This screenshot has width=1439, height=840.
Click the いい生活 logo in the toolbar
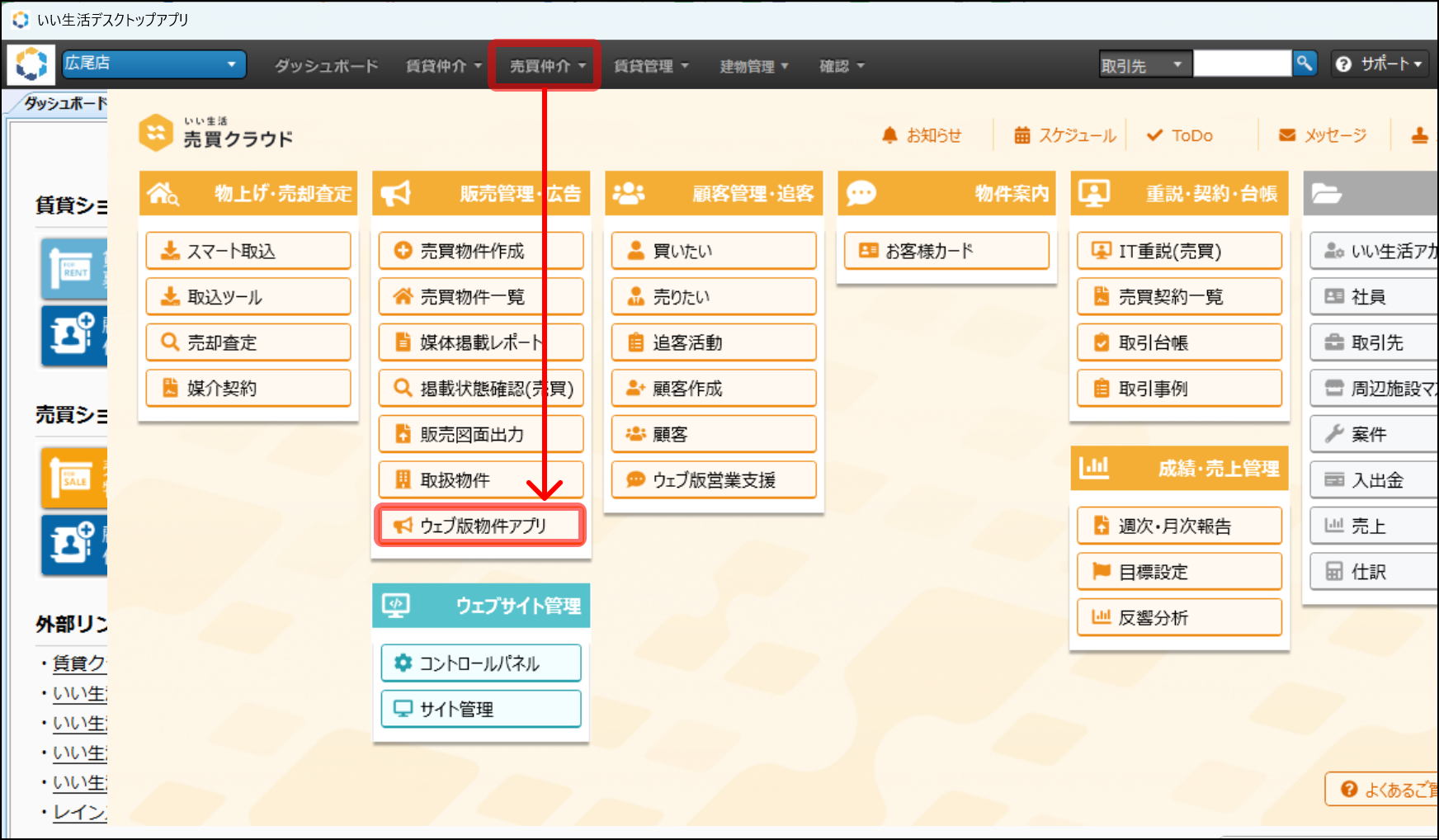point(31,64)
